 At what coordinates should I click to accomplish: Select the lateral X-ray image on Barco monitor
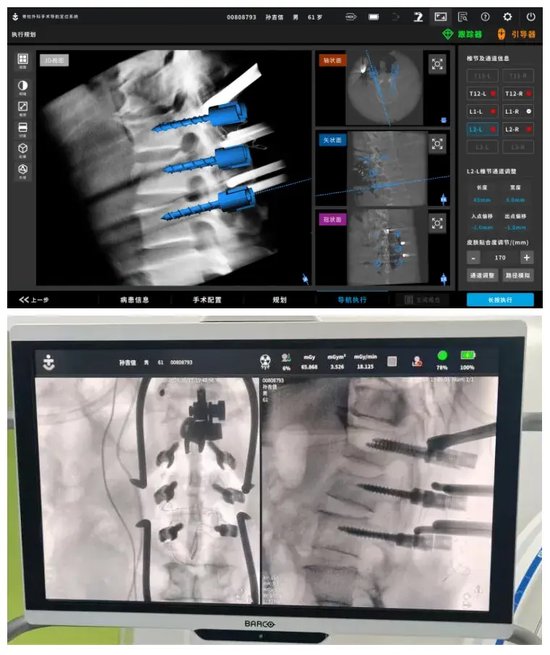coord(379,492)
